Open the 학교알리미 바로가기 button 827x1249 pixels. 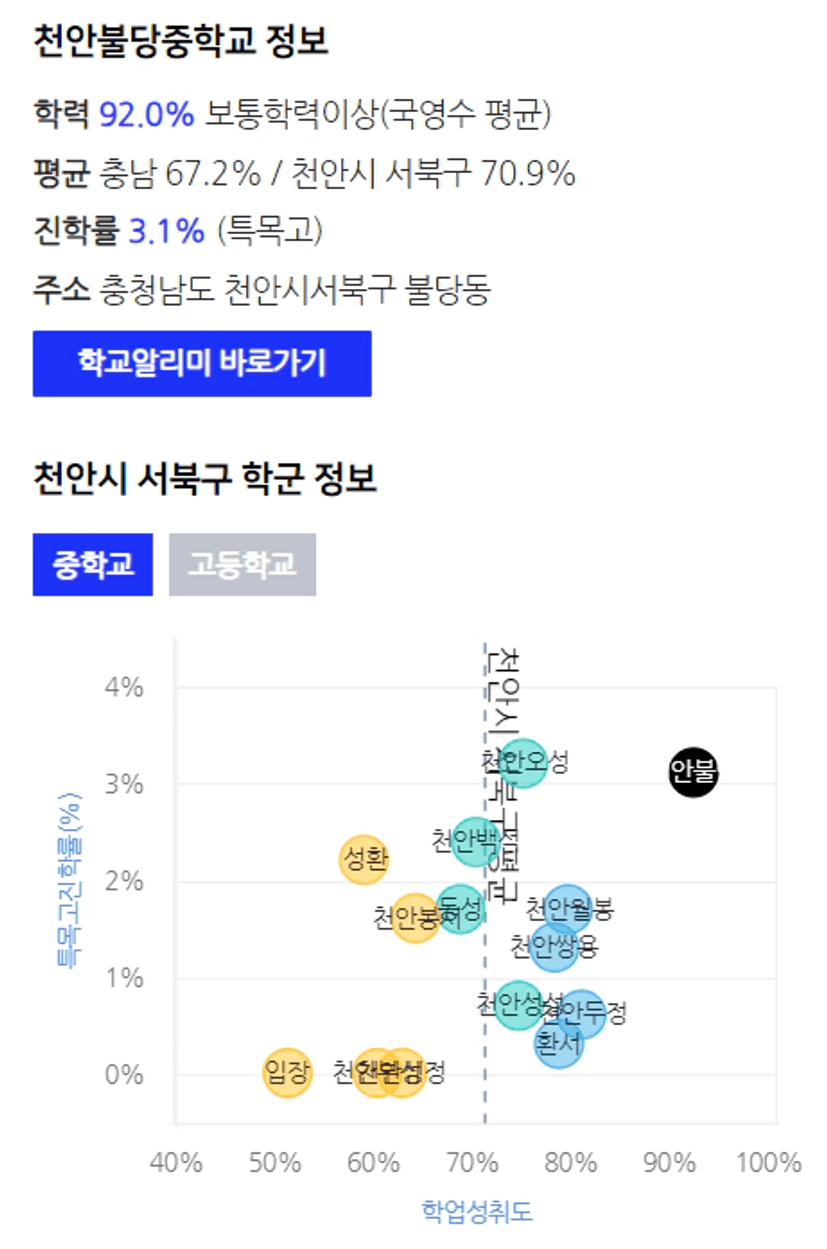click(202, 363)
